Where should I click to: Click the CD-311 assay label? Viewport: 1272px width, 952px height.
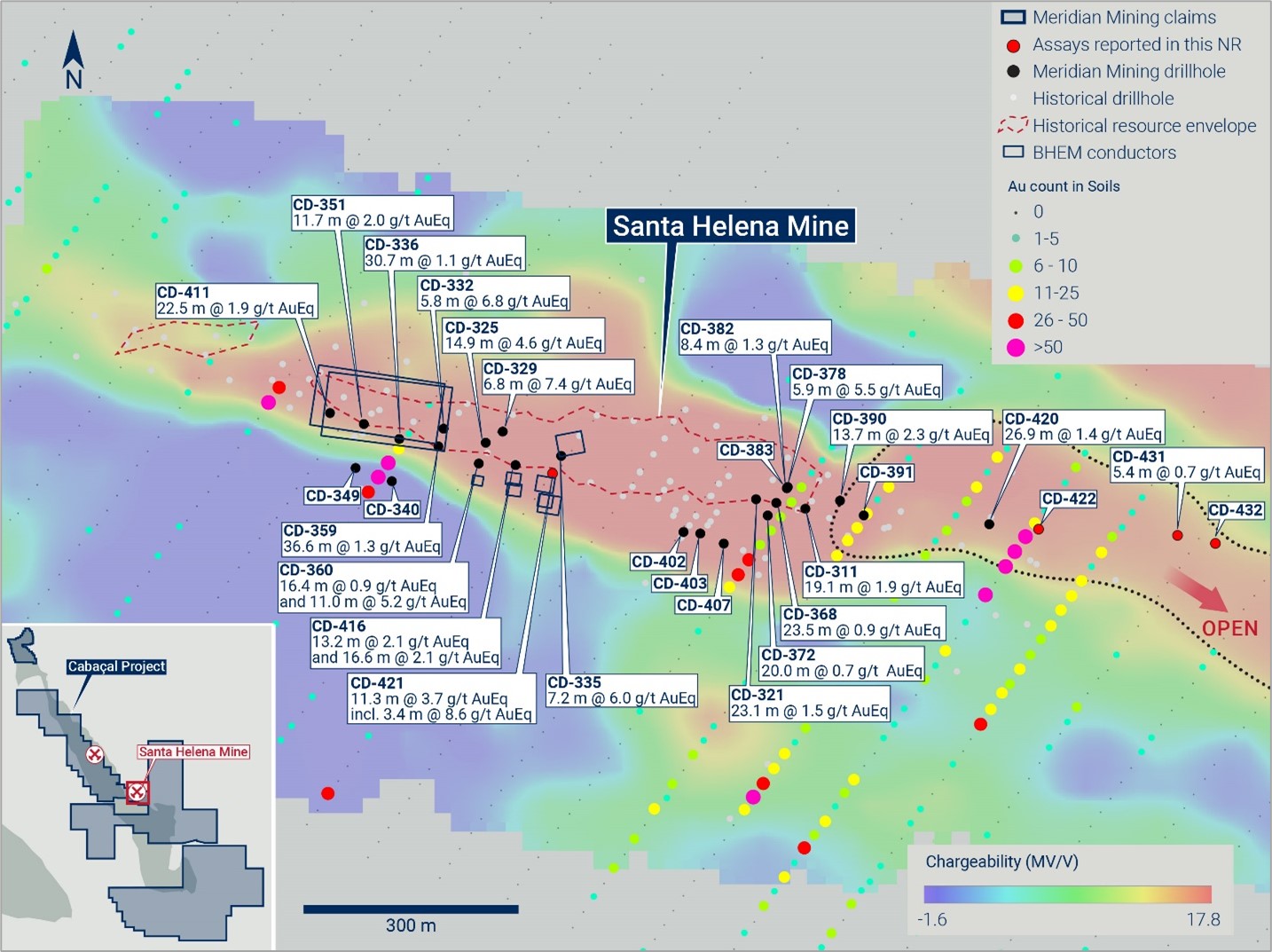(x=883, y=579)
